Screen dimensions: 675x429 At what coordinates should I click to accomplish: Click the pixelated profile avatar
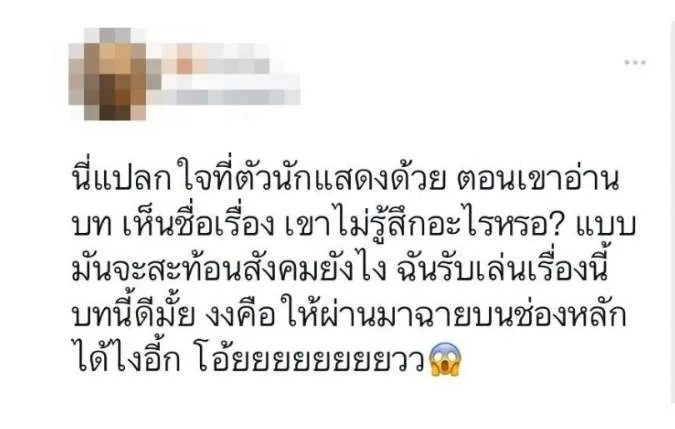pos(108,74)
